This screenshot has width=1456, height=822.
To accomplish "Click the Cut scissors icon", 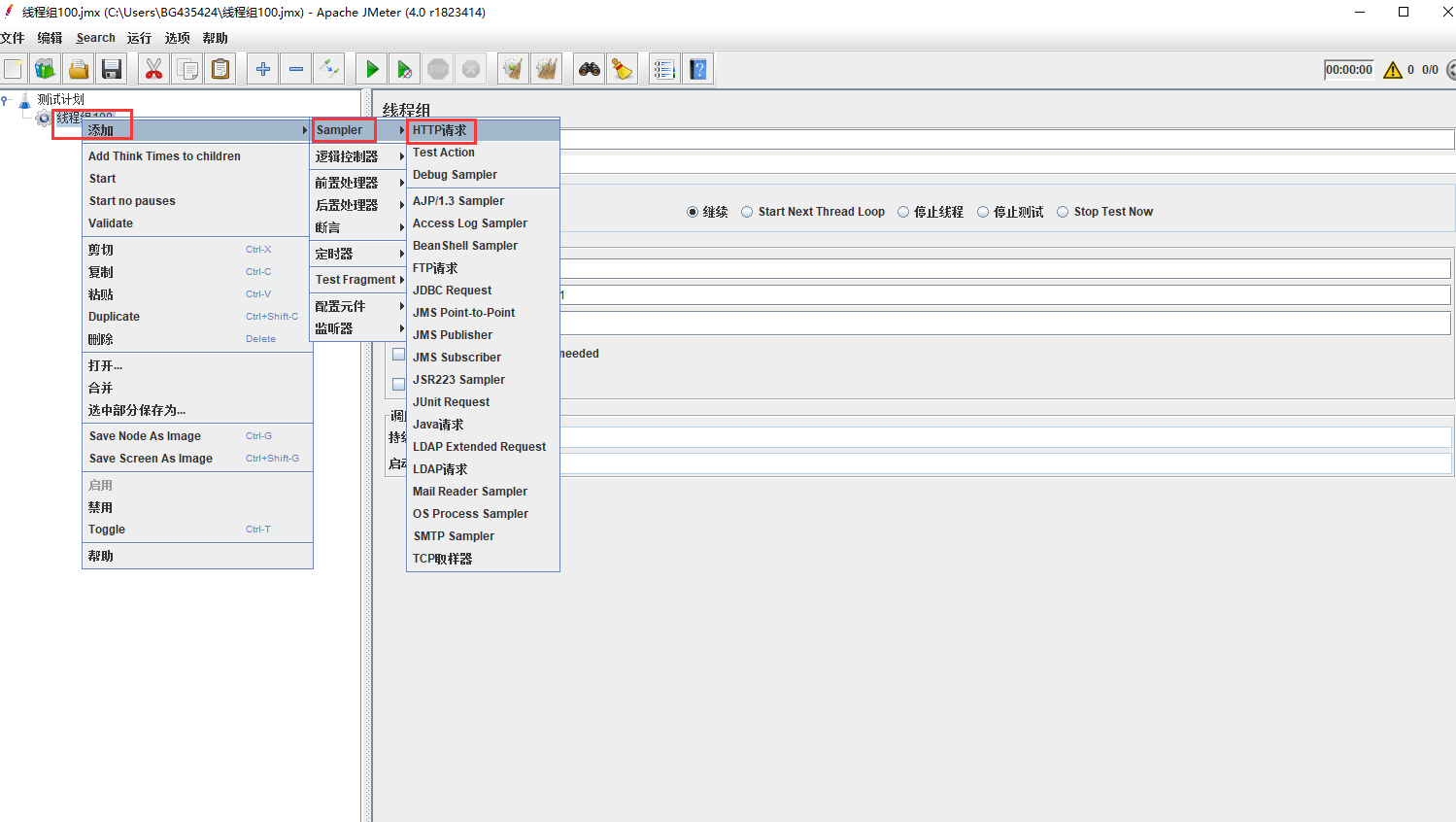I will tap(153, 69).
